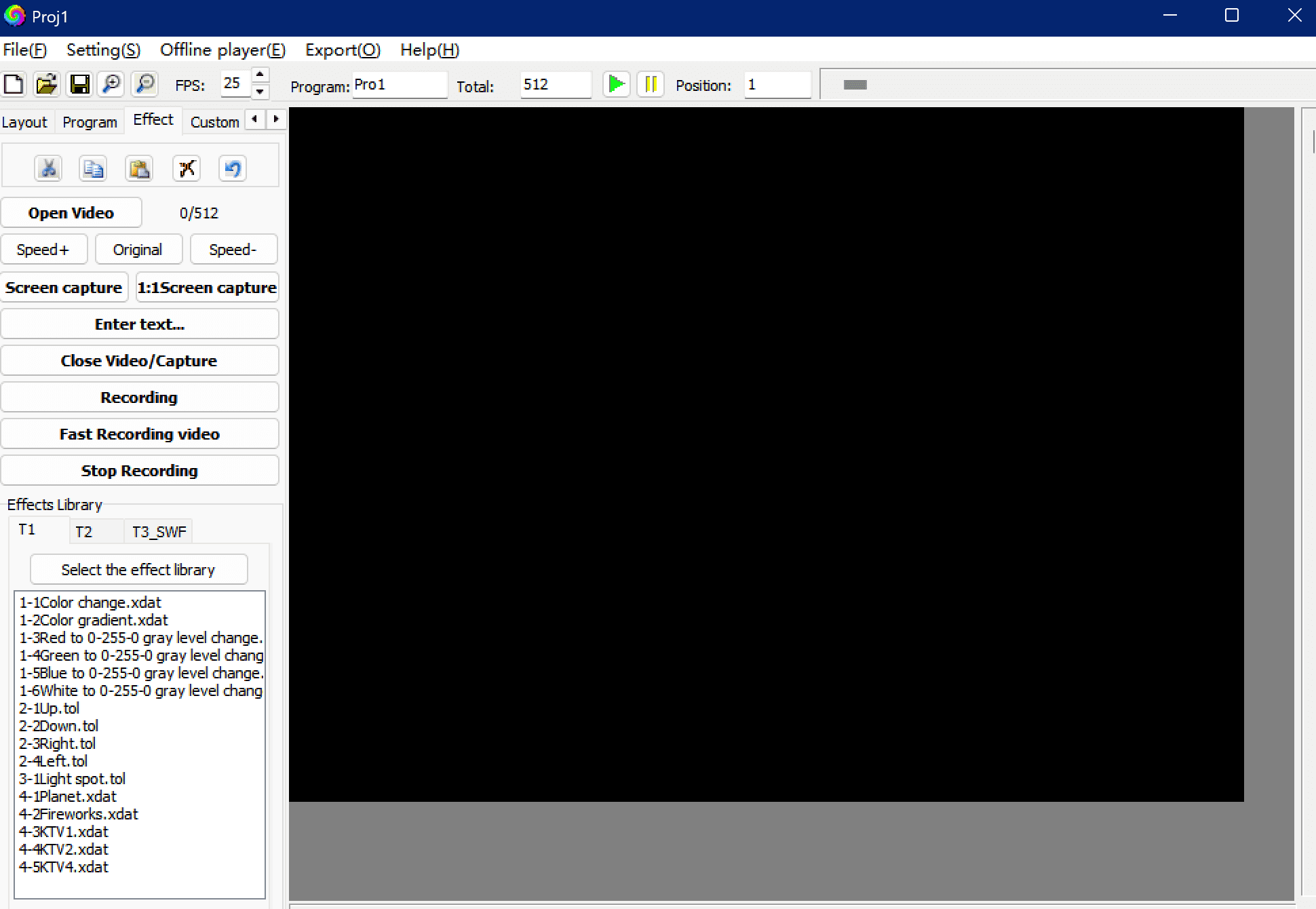The height and width of the screenshot is (909, 1316).
Task: Select 4-2Fireworks.xdat in effects list
Action: pyautogui.click(x=79, y=814)
